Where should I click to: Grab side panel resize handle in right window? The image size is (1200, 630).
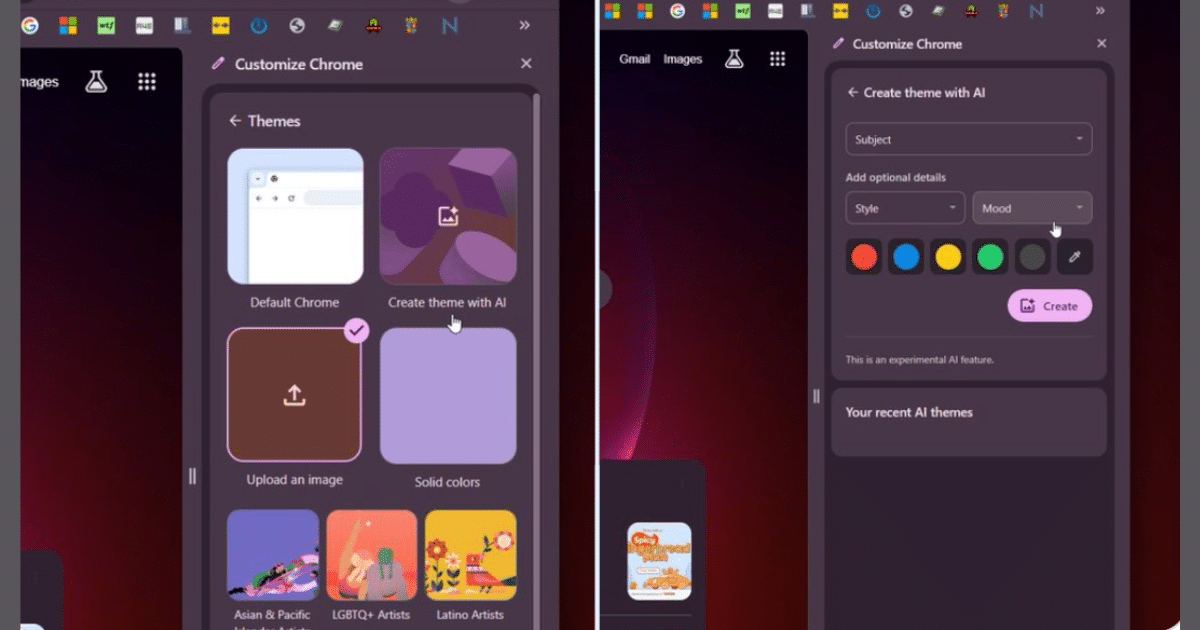[816, 396]
